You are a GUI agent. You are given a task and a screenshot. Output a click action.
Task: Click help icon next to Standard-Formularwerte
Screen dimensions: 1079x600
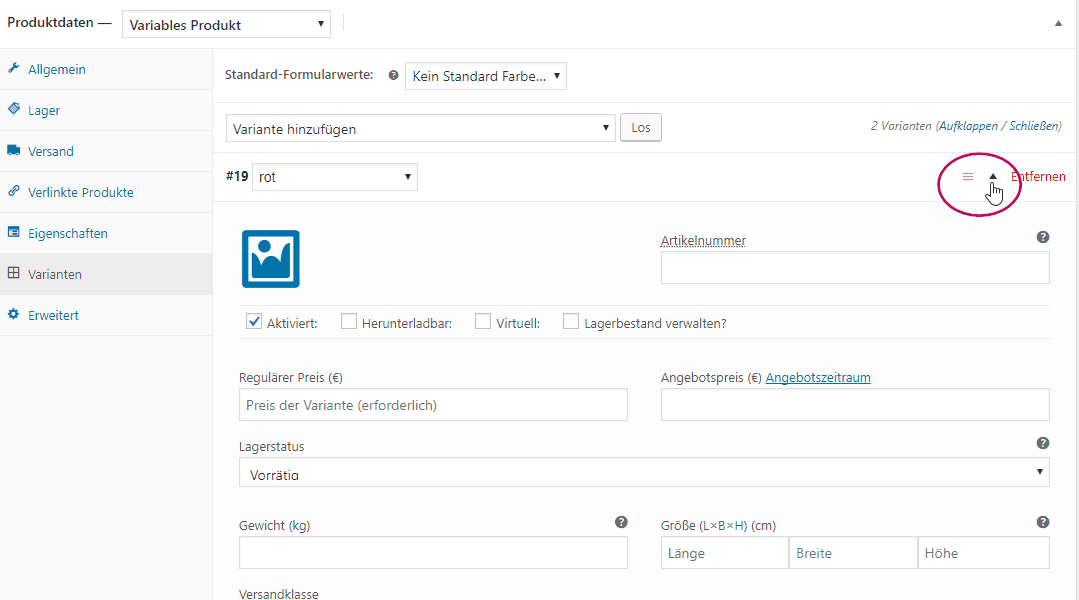tap(393, 76)
